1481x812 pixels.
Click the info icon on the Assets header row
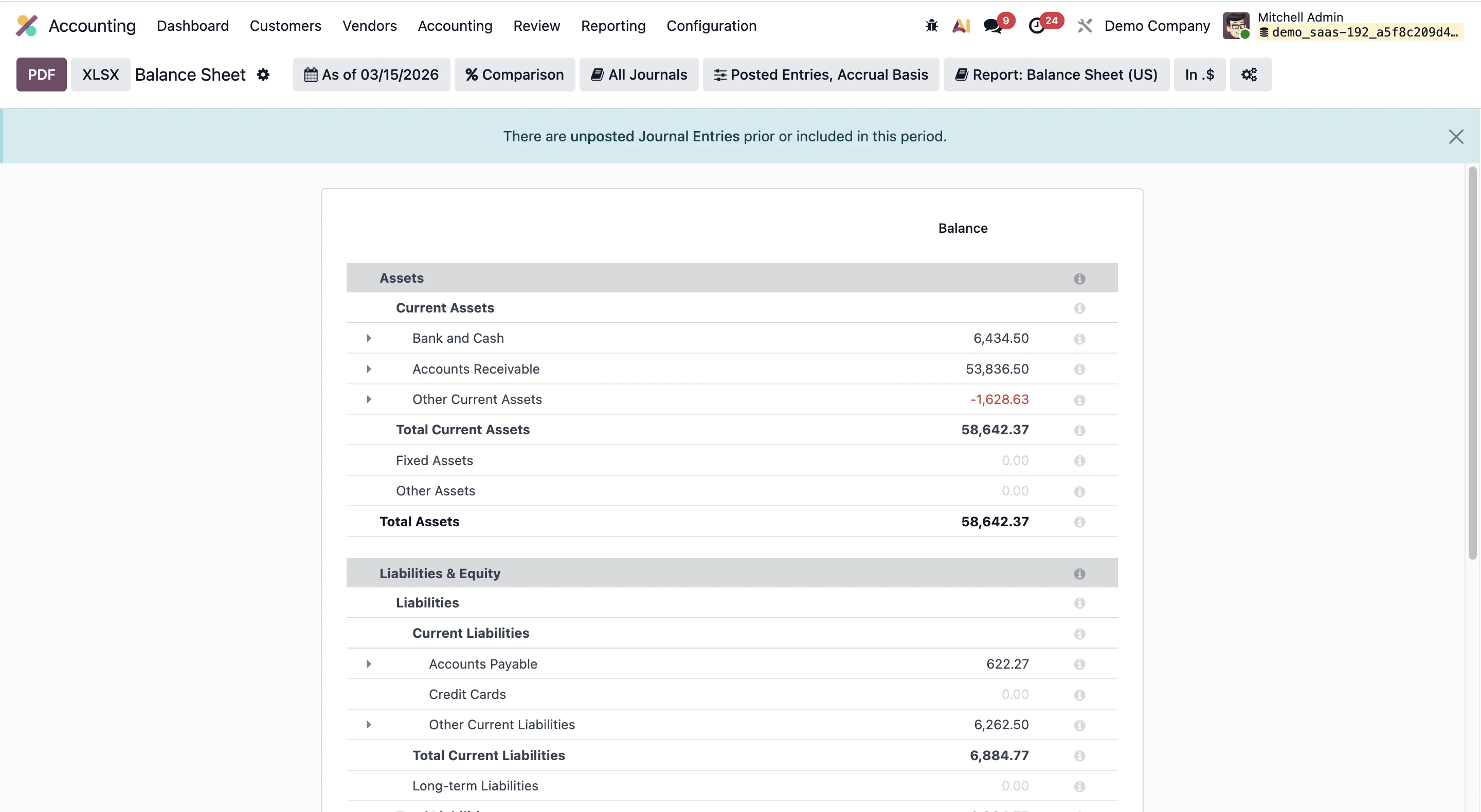tap(1079, 279)
